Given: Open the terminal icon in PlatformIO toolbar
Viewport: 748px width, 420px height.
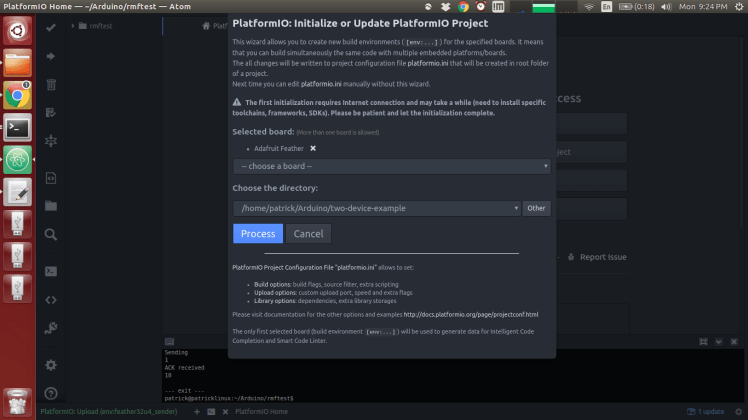Looking at the screenshot, I should pos(51,271).
